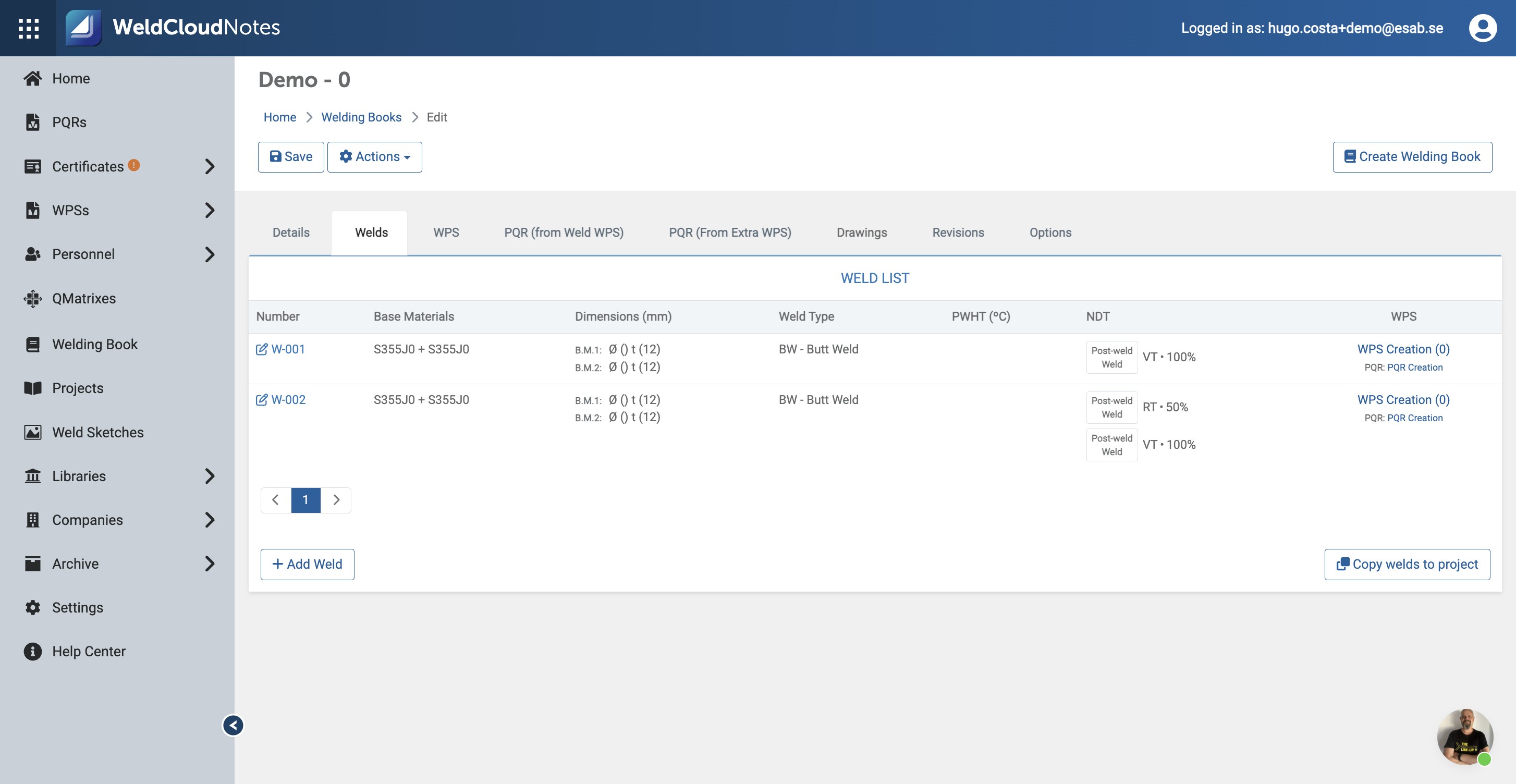Click the Companies building icon
Screen dimensions: 1516x784
point(33,520)
